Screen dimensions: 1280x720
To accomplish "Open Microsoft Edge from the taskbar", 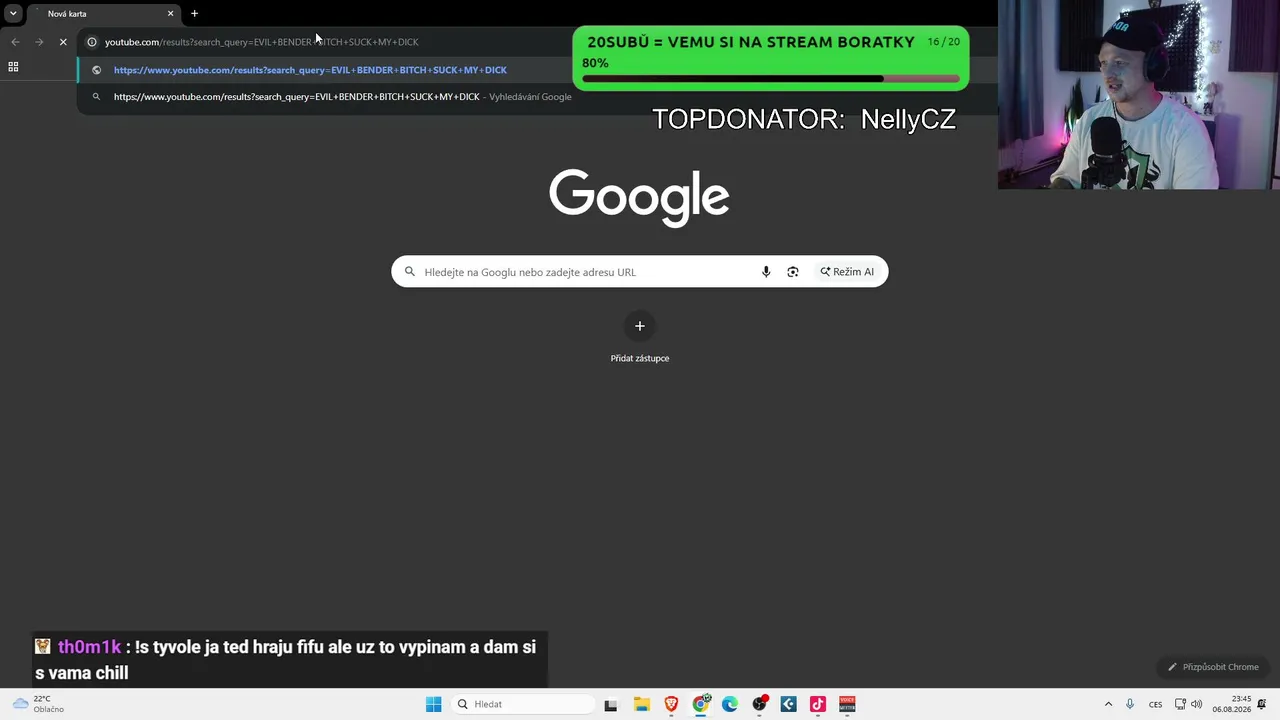I will tap(730, 704).
